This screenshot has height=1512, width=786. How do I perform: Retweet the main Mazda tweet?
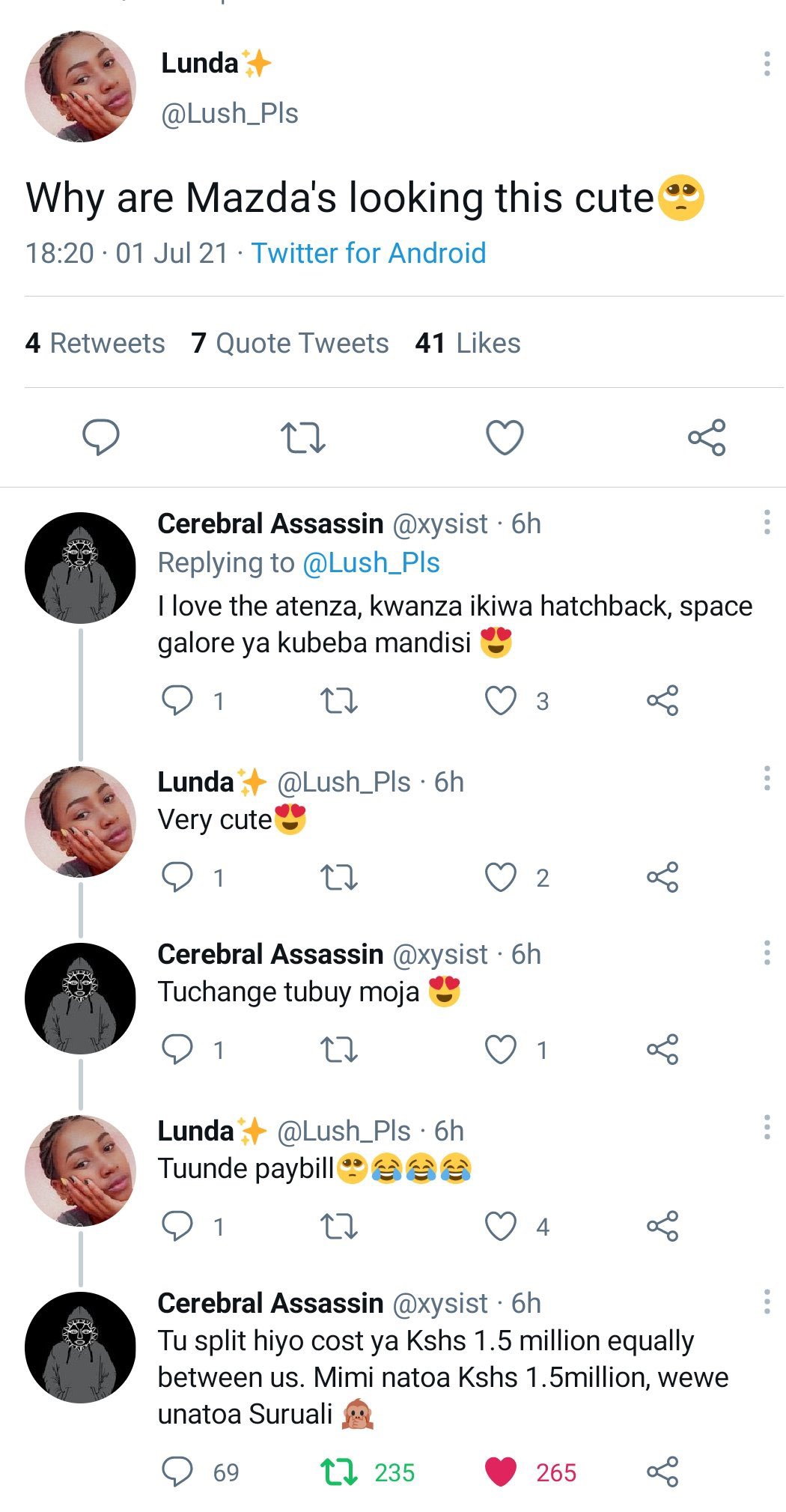[302, 438]
